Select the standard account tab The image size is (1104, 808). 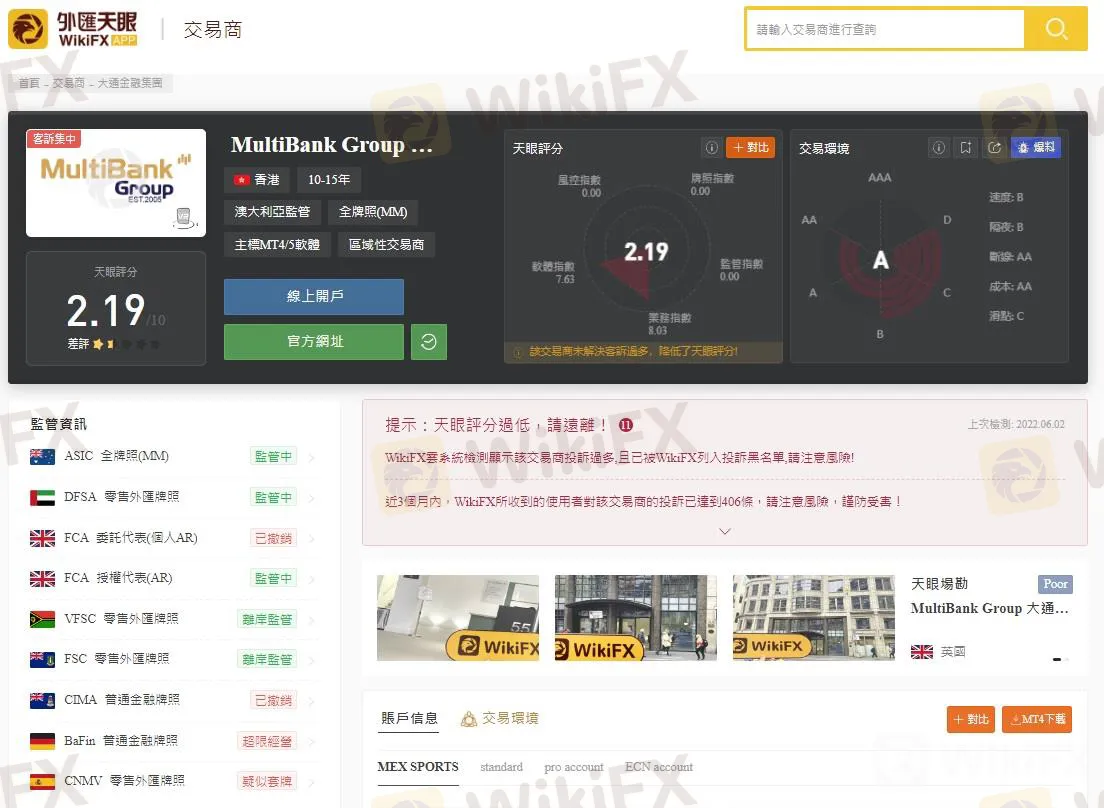(x=501, y=767)
